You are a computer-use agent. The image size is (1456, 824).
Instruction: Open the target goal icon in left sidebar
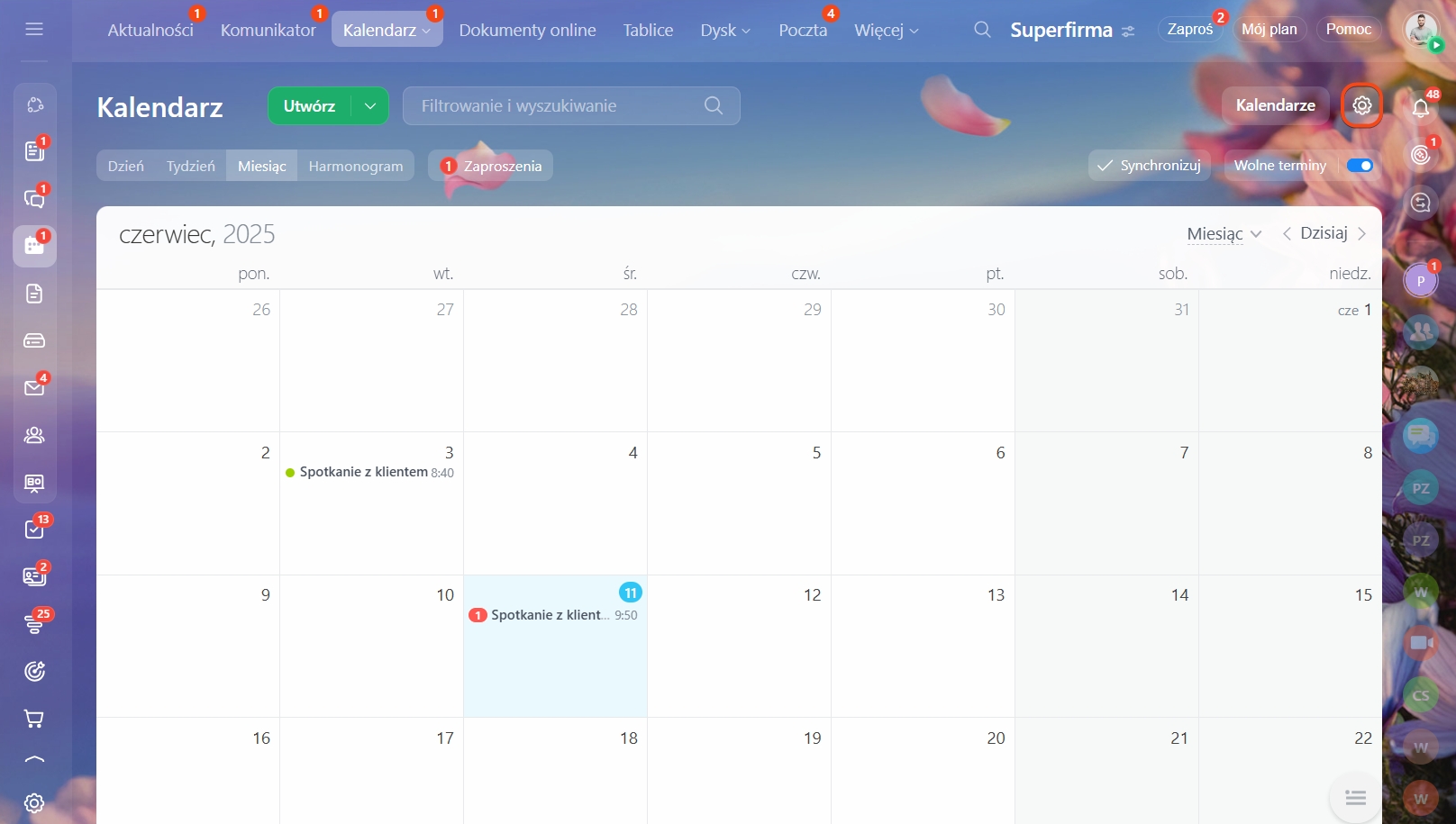point(34,671)
